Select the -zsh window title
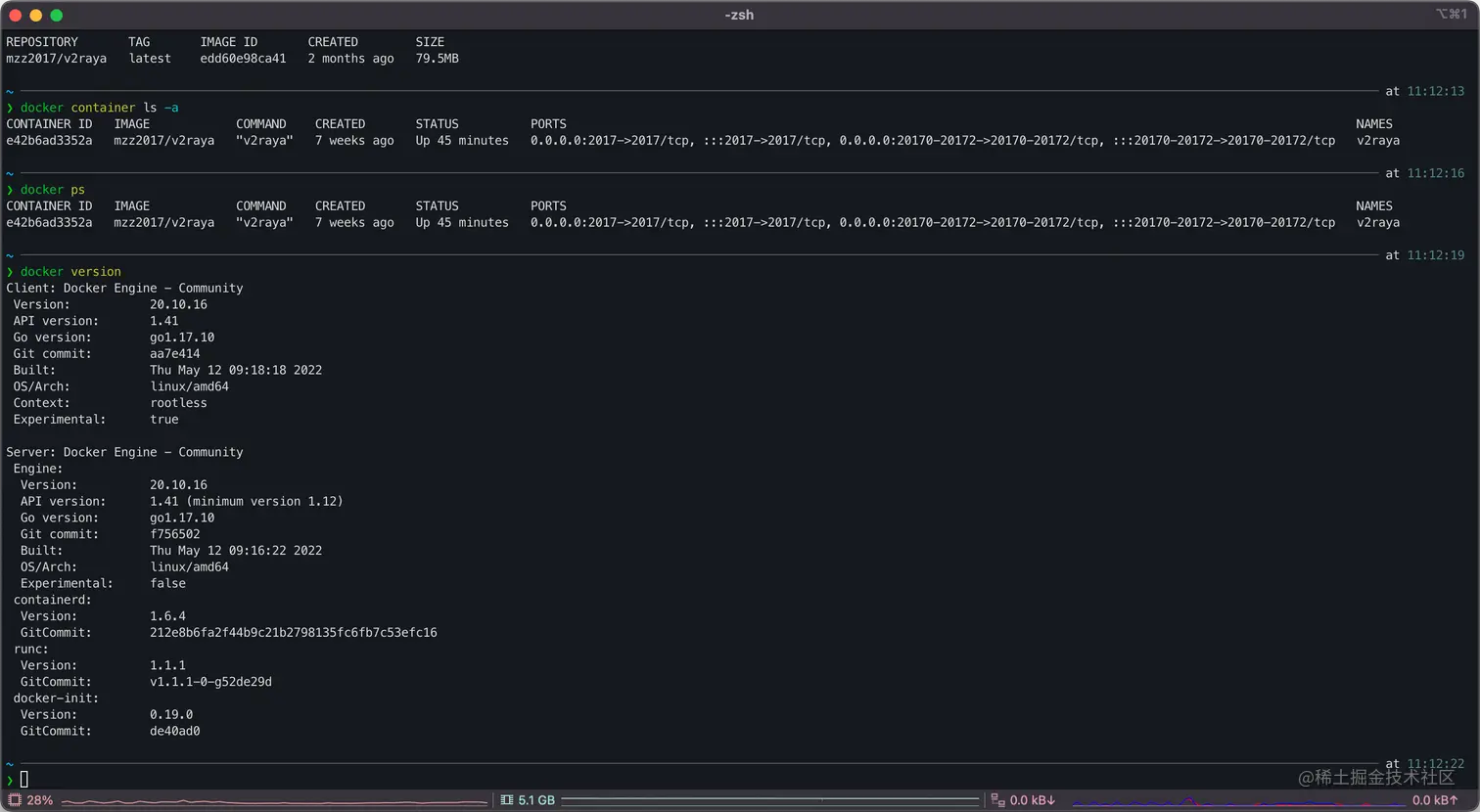Screen dimensions: 1480x812 click(739, 15)
